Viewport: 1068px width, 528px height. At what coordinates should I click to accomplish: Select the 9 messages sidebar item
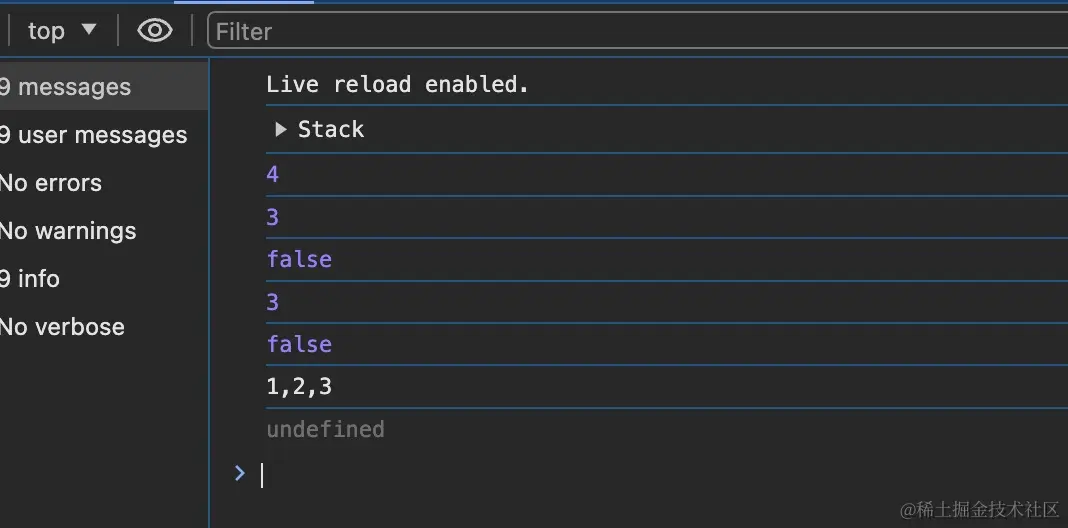pyautogui.click(x=66, y=87)
